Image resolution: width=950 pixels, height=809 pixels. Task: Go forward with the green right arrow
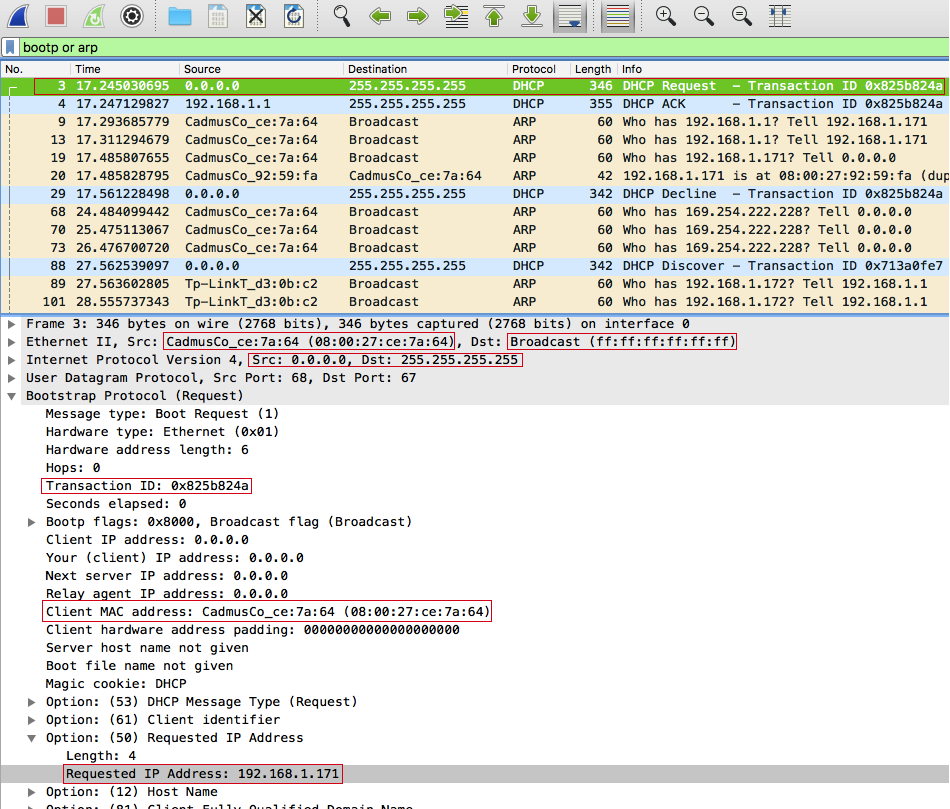pyautogui.click(x=417, y=16)
